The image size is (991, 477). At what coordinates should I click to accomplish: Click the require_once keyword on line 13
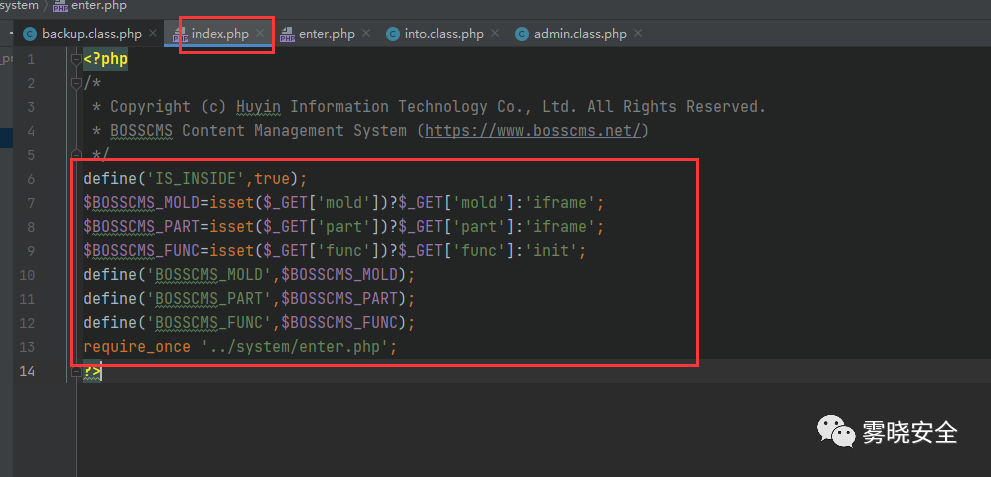(x=137, y=347)
